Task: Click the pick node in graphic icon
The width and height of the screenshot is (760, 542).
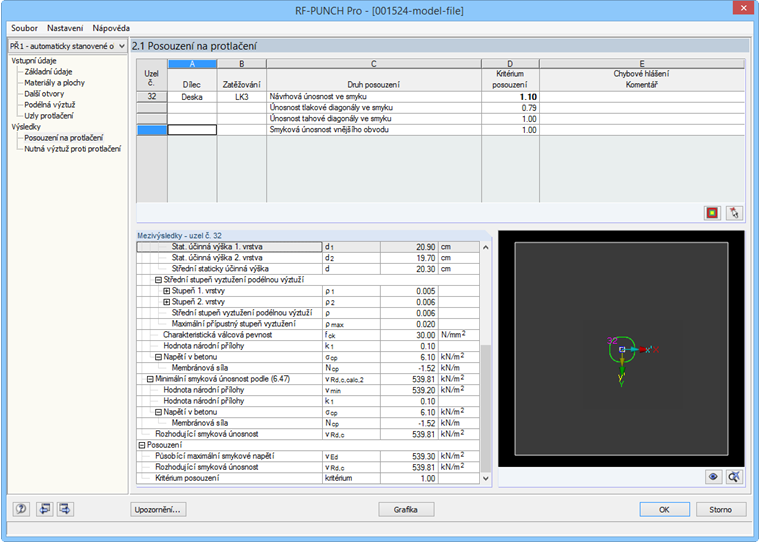Action: (734, 213)
